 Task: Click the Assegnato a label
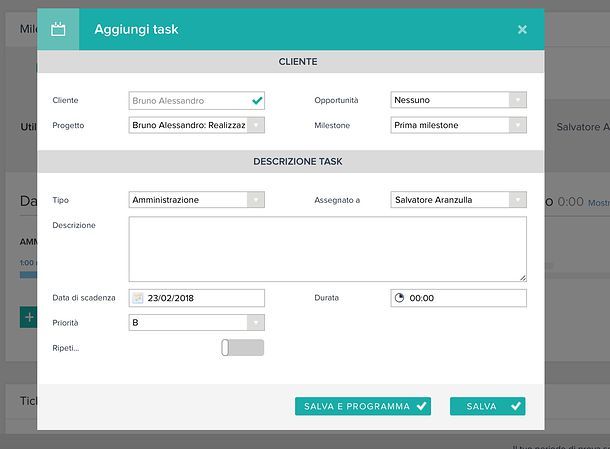[x=337, y=200]
